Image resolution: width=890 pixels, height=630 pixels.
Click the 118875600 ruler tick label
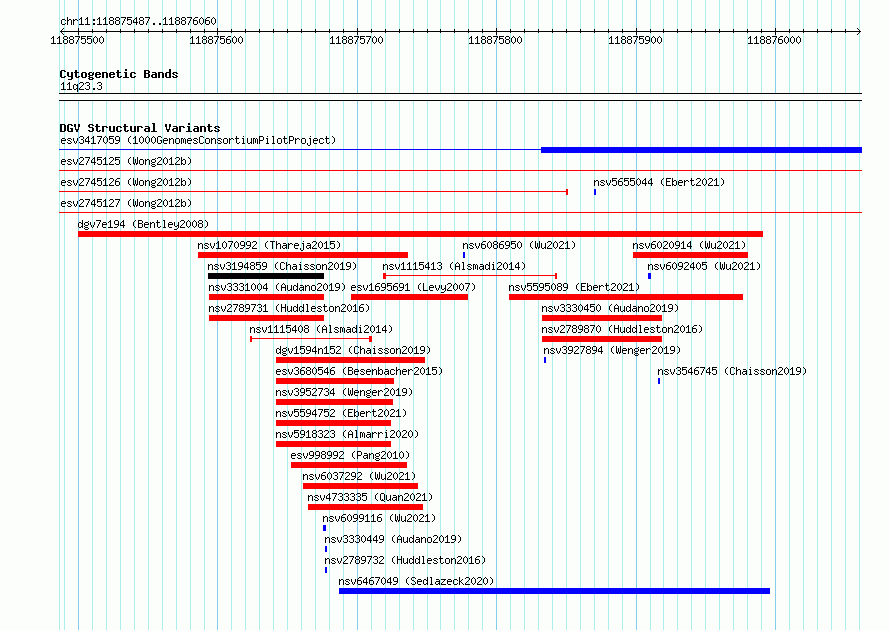click(x=216, y=40)
